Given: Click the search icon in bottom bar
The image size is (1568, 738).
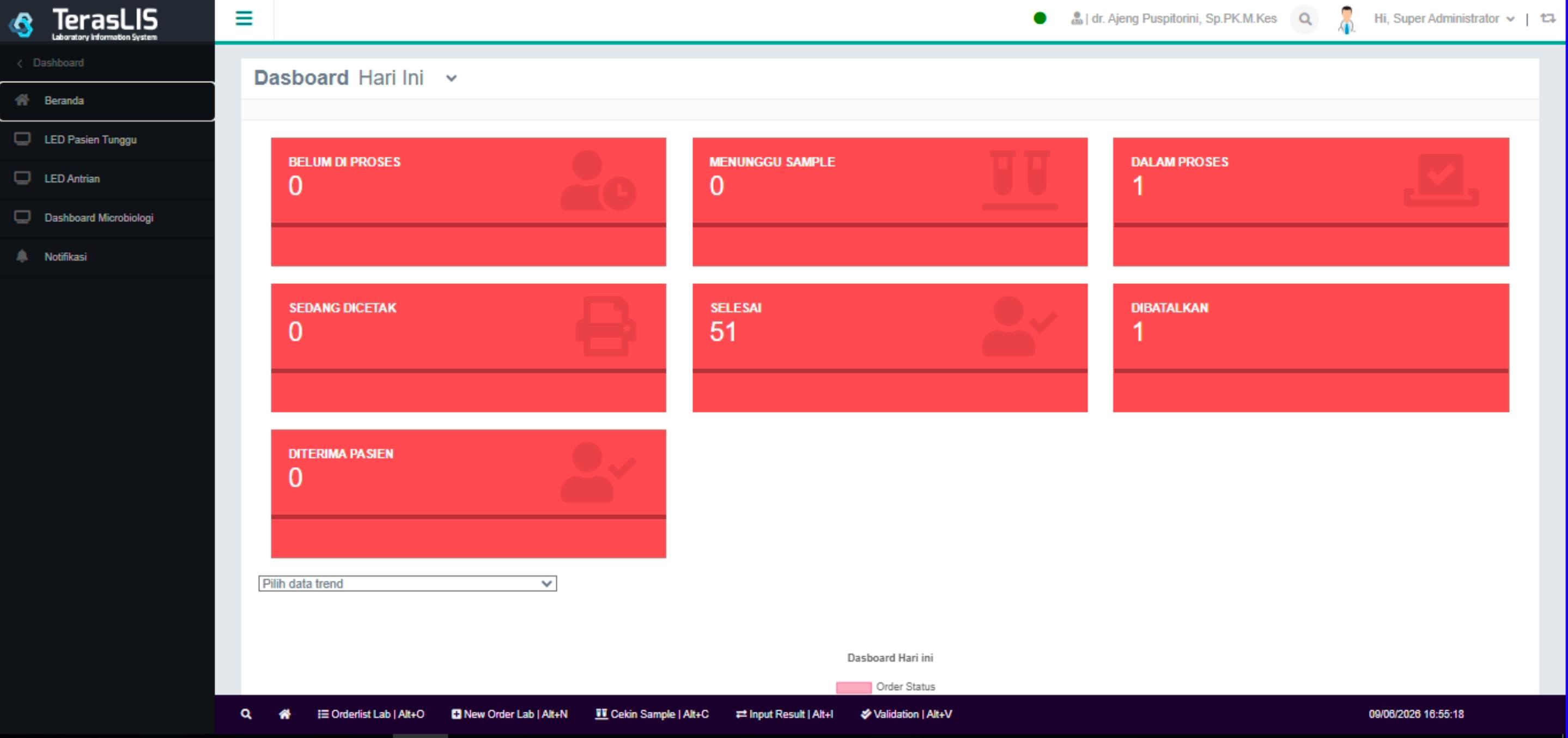Looking at the screenshot, I should [246, 713].
